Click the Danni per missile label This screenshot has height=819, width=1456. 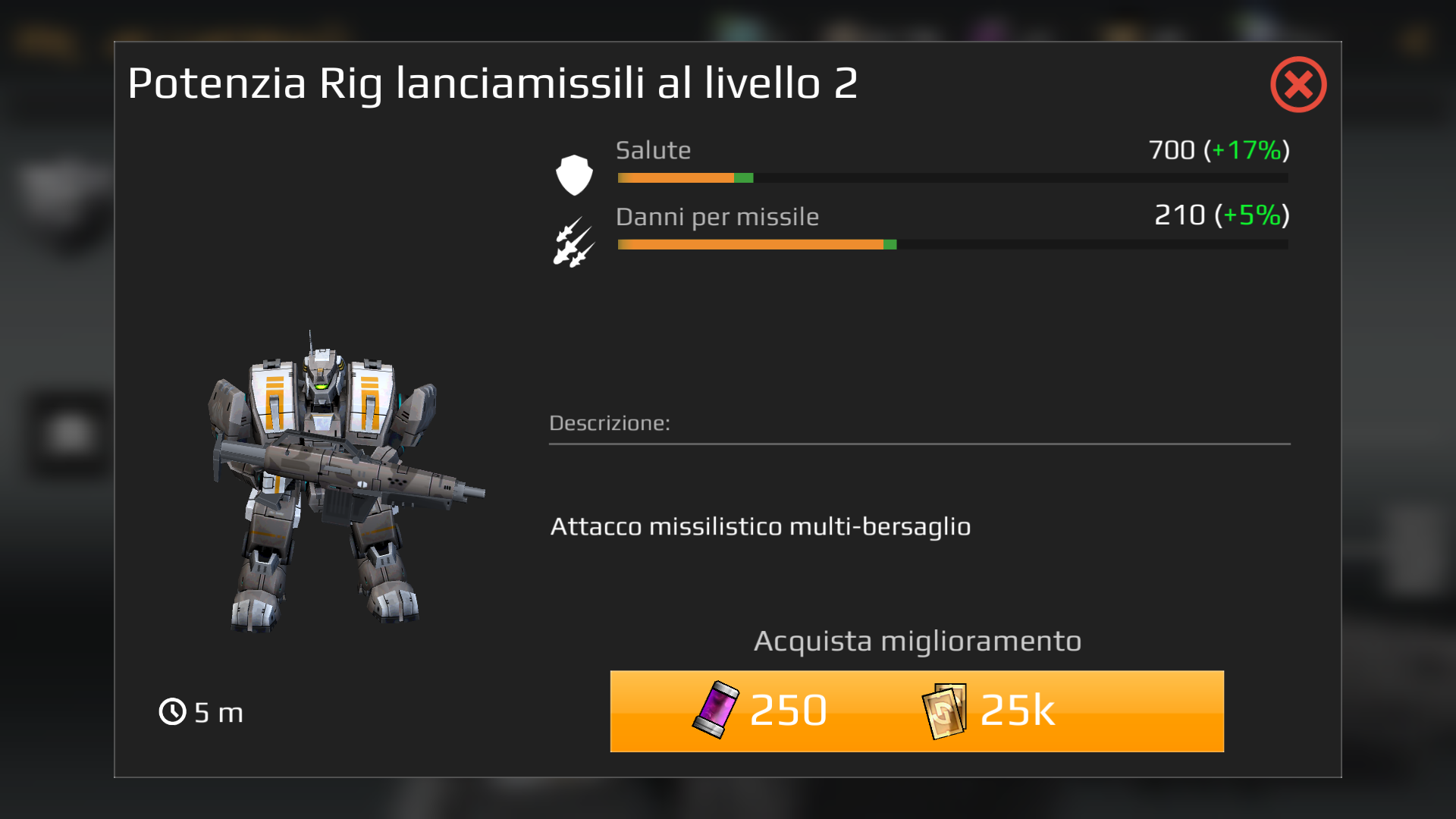click(x=717, y=218)
